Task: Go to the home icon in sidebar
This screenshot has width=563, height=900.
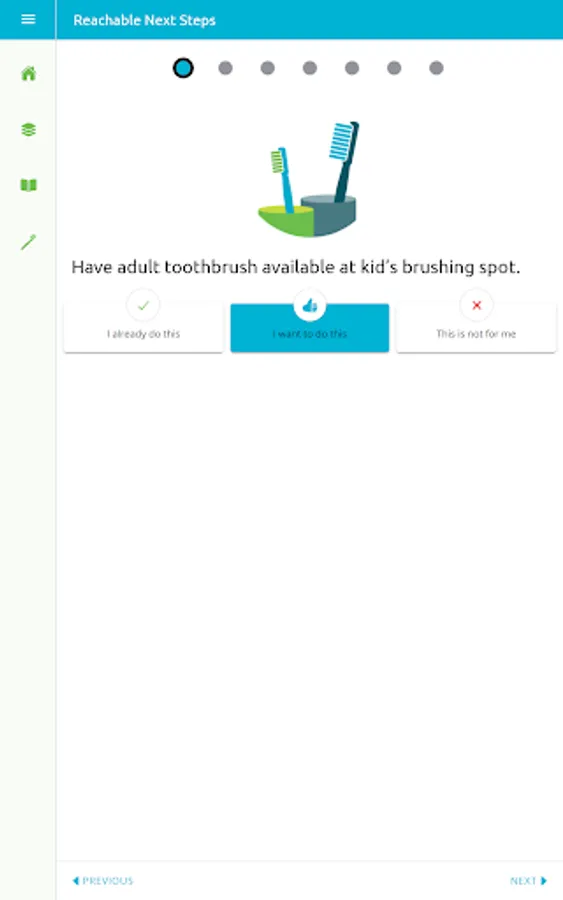Action: (x=28, y=73)
